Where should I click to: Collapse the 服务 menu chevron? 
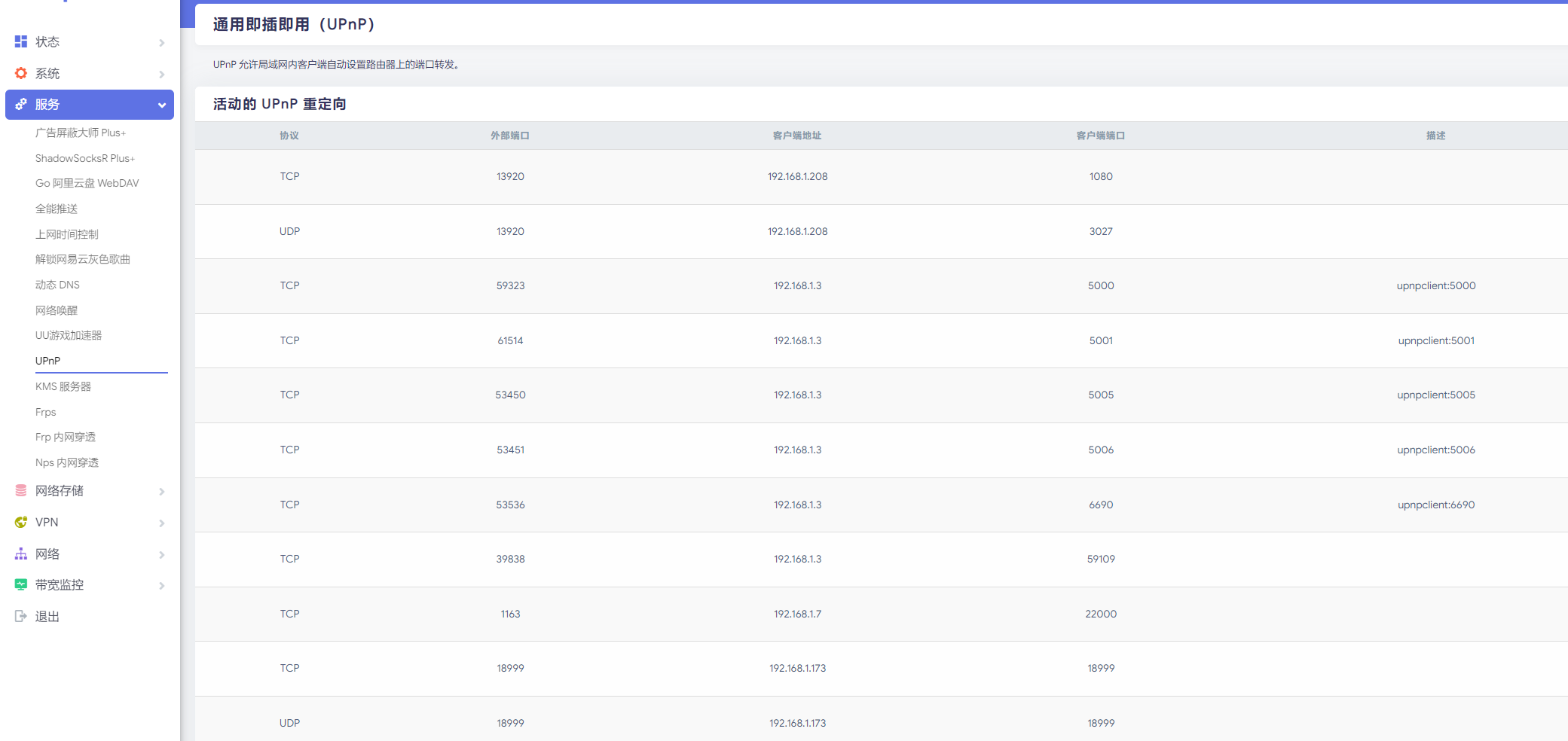click(161, 105)
